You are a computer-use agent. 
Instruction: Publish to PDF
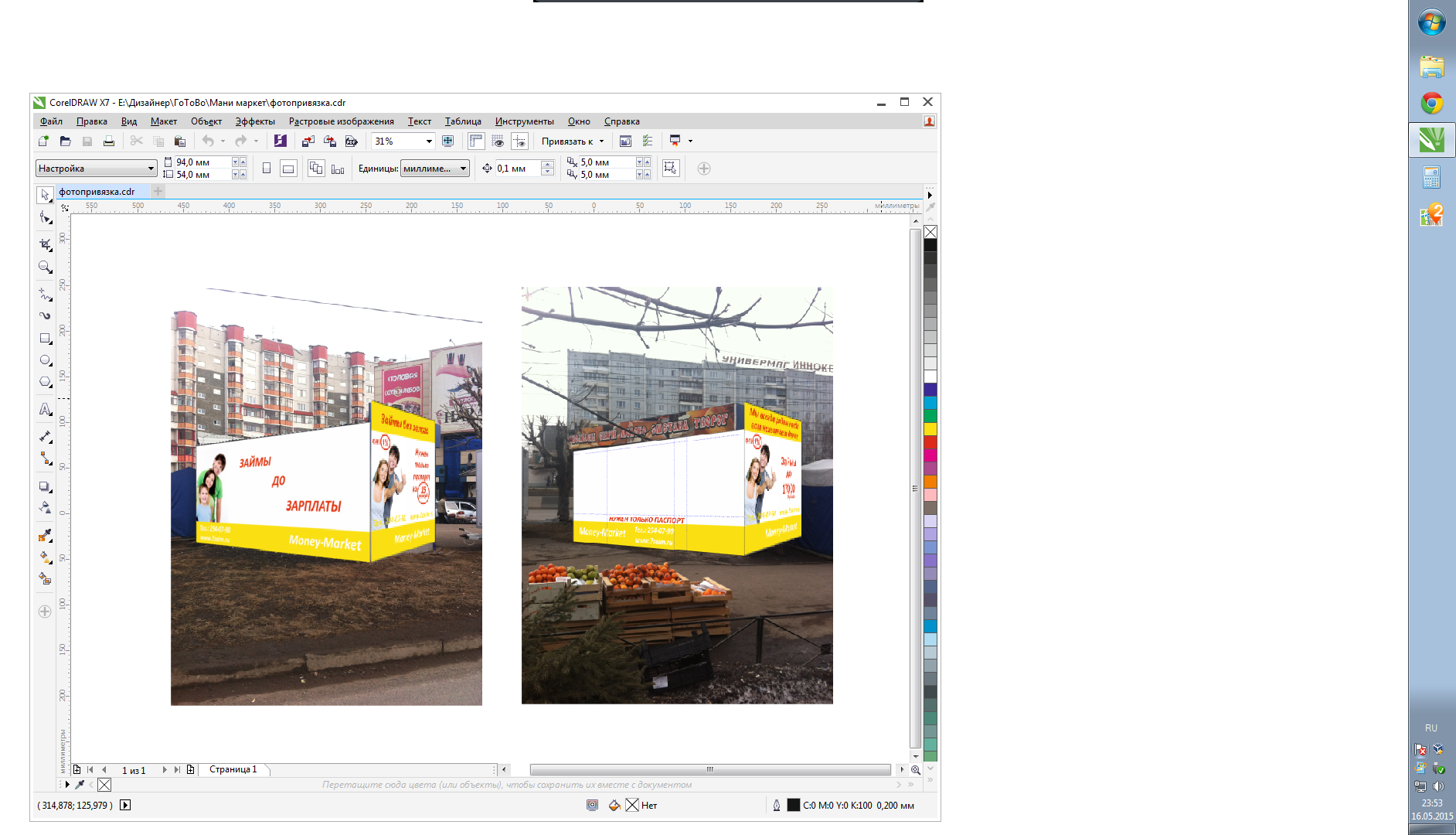tap(352, 141)
